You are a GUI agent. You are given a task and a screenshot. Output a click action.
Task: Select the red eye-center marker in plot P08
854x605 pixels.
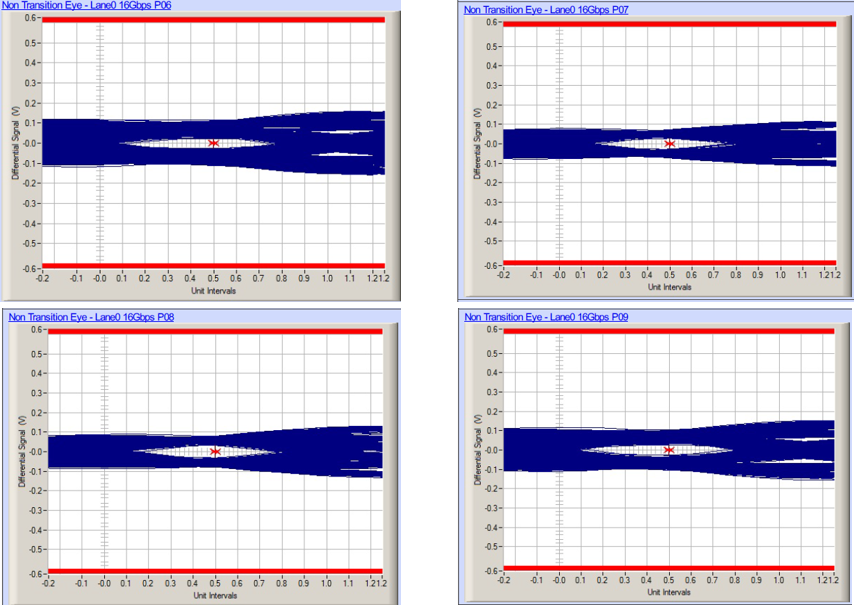[214, 451]
